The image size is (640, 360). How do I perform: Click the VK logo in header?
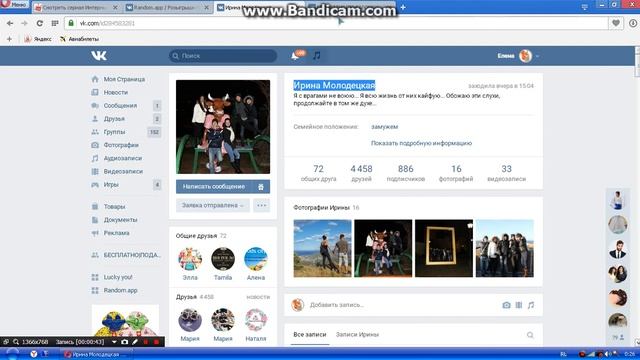(x=99, y=56)
